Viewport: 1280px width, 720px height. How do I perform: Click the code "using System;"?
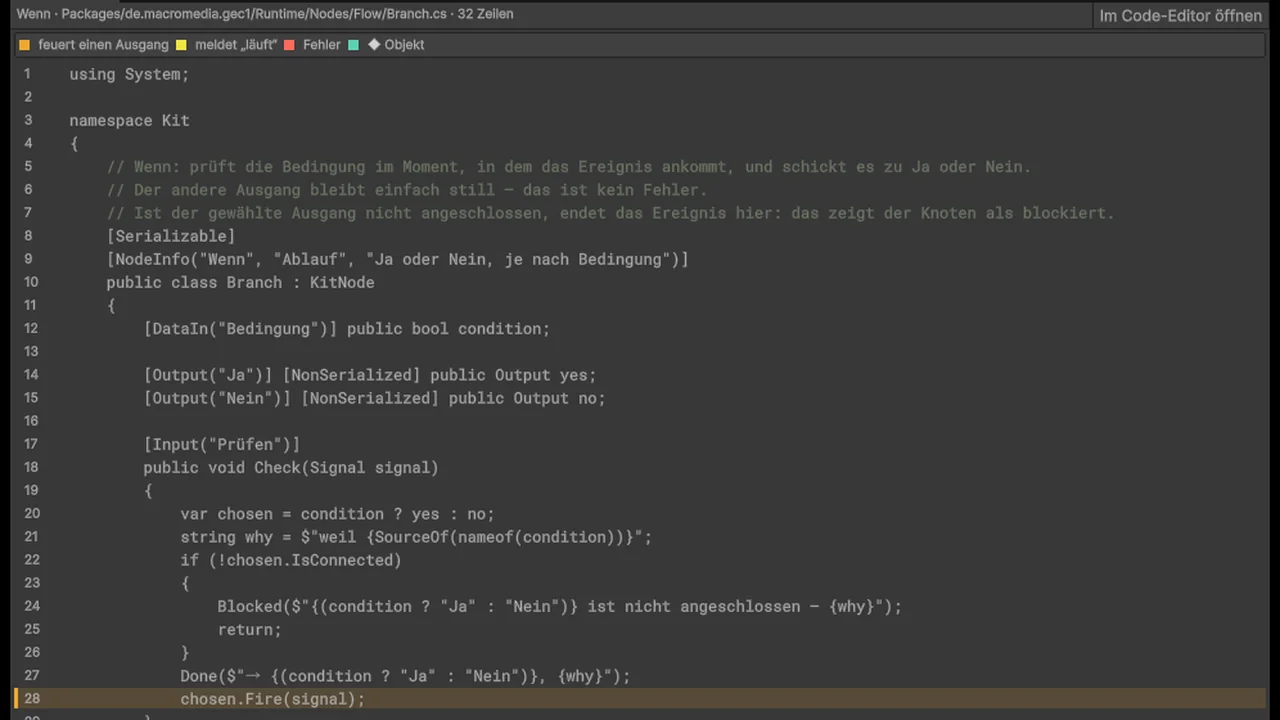tap(129, 74)
